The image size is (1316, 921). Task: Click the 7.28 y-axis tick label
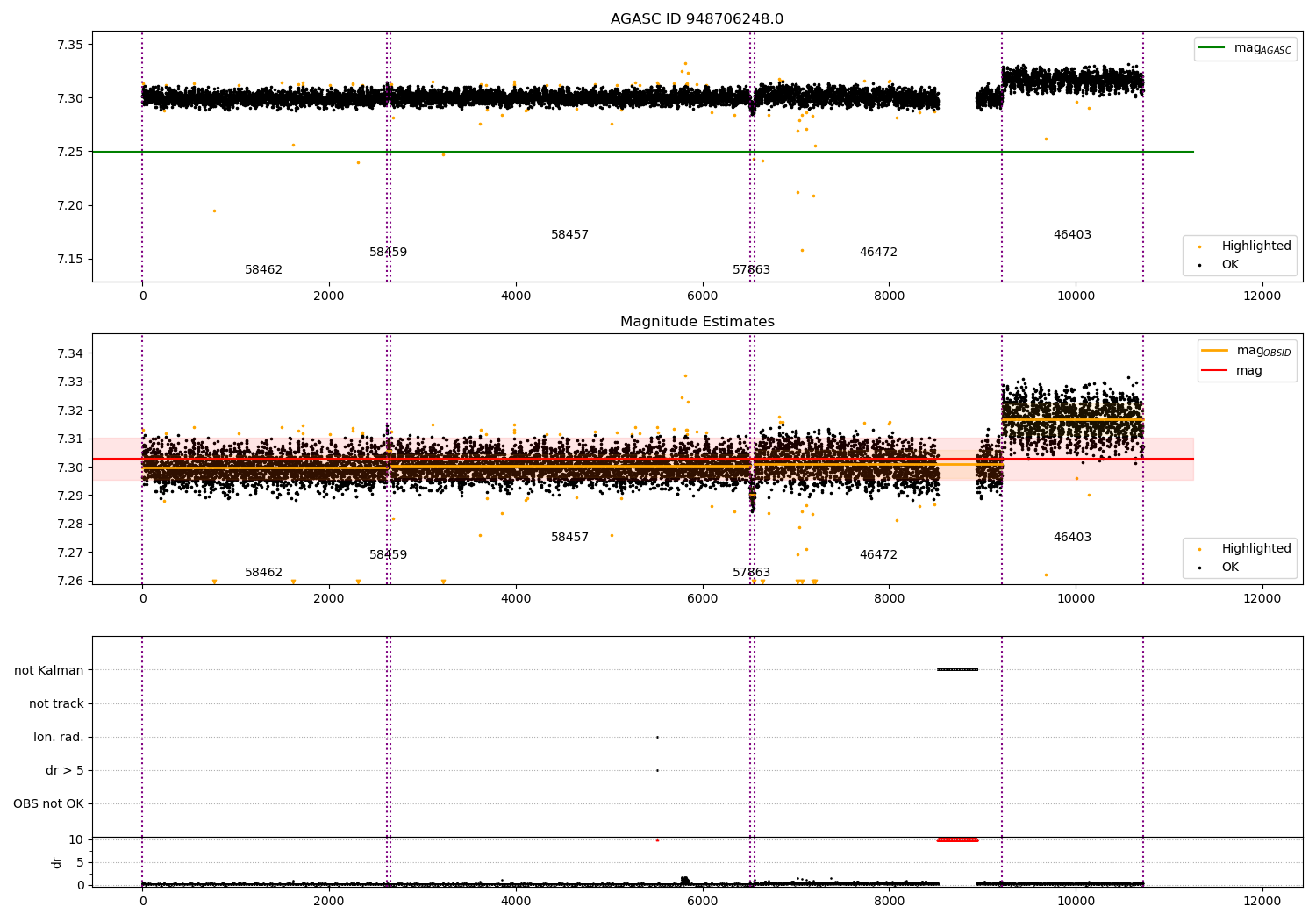click(x=69, y=525)
